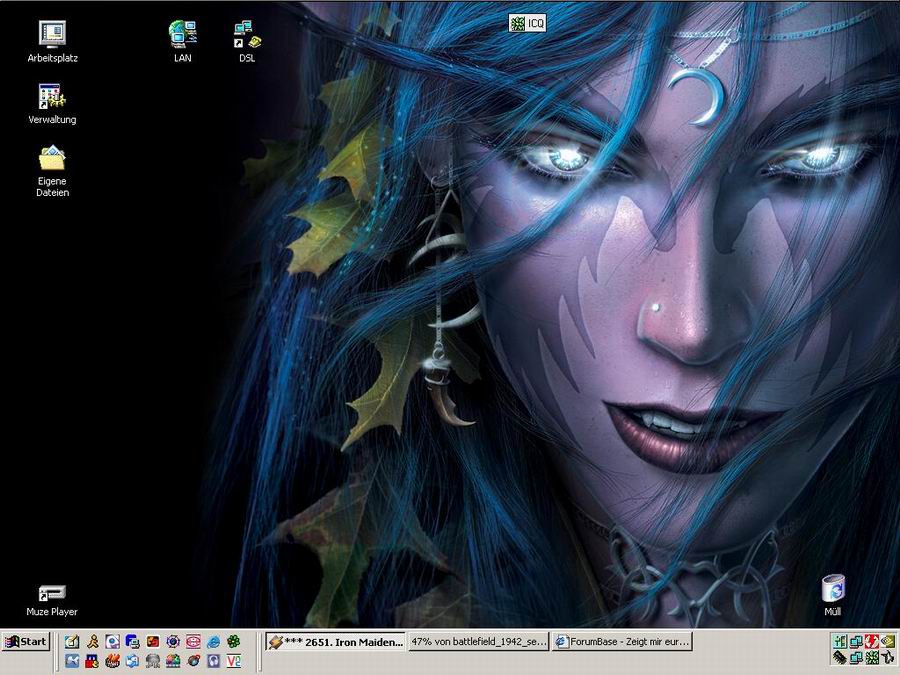This screenshot has width=900, height=675.
Task: Open the Arbeitsplatz desktop icon
Action: tap(52, 41)
